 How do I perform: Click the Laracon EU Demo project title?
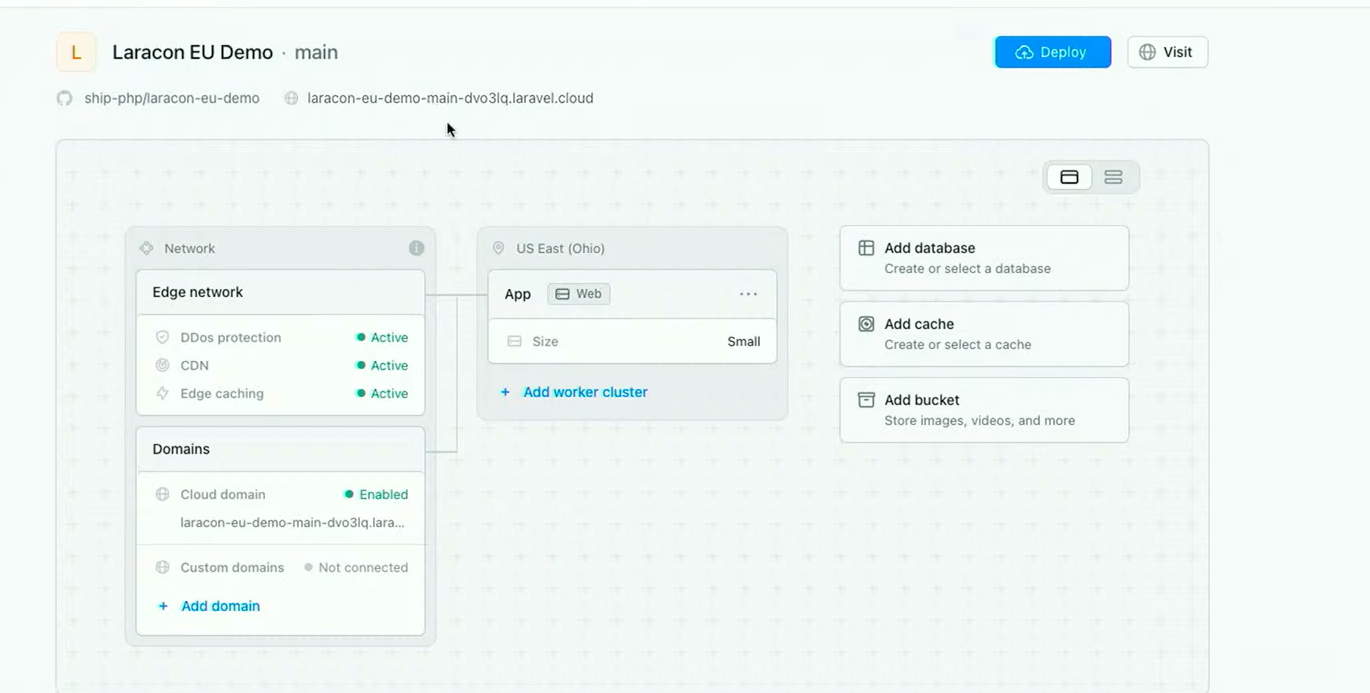192,52
